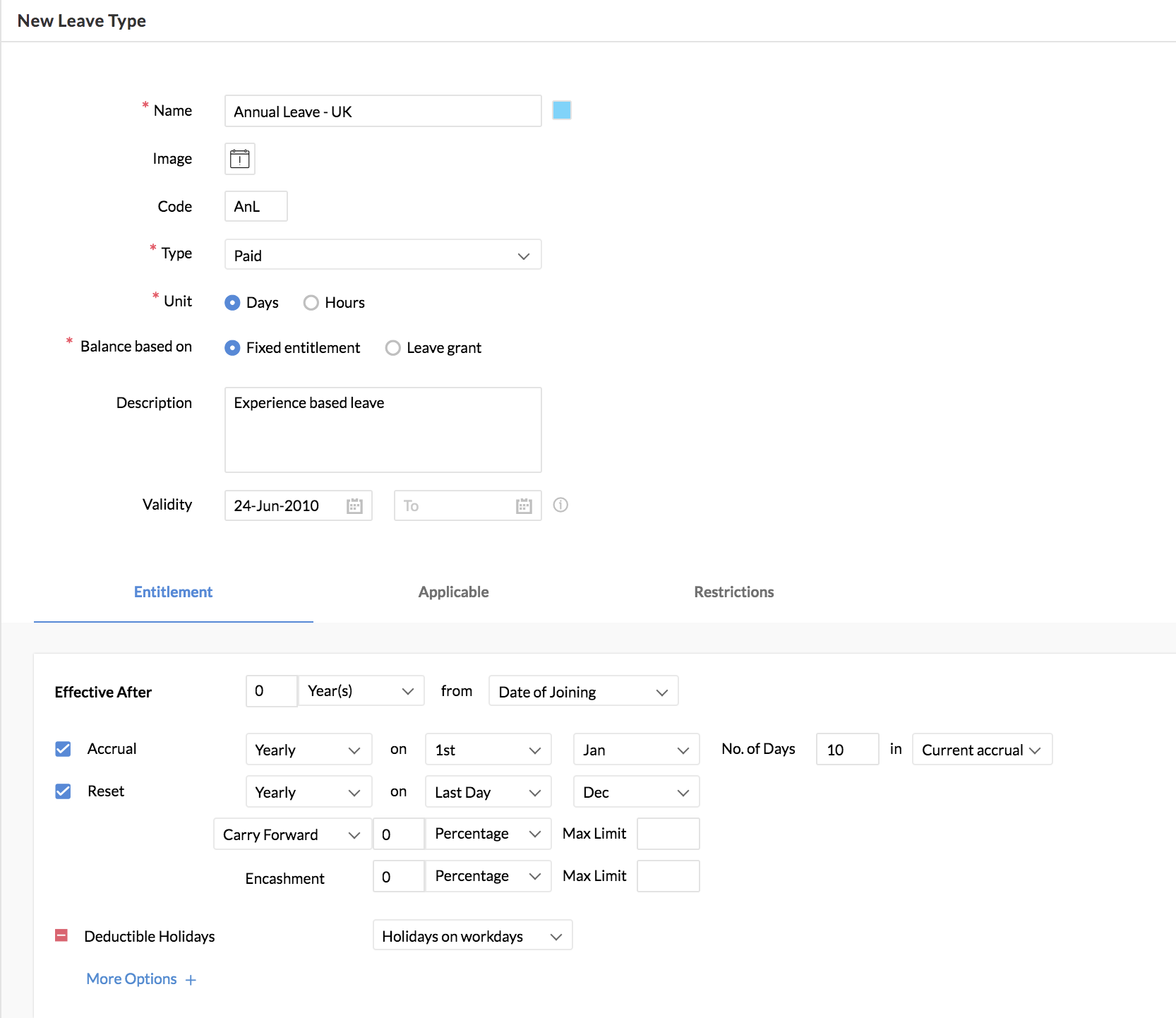The width and height of the screenshot is (1176, 1018).
Task: Open the Carry Forward dropdown
Action: click(292, 834)
